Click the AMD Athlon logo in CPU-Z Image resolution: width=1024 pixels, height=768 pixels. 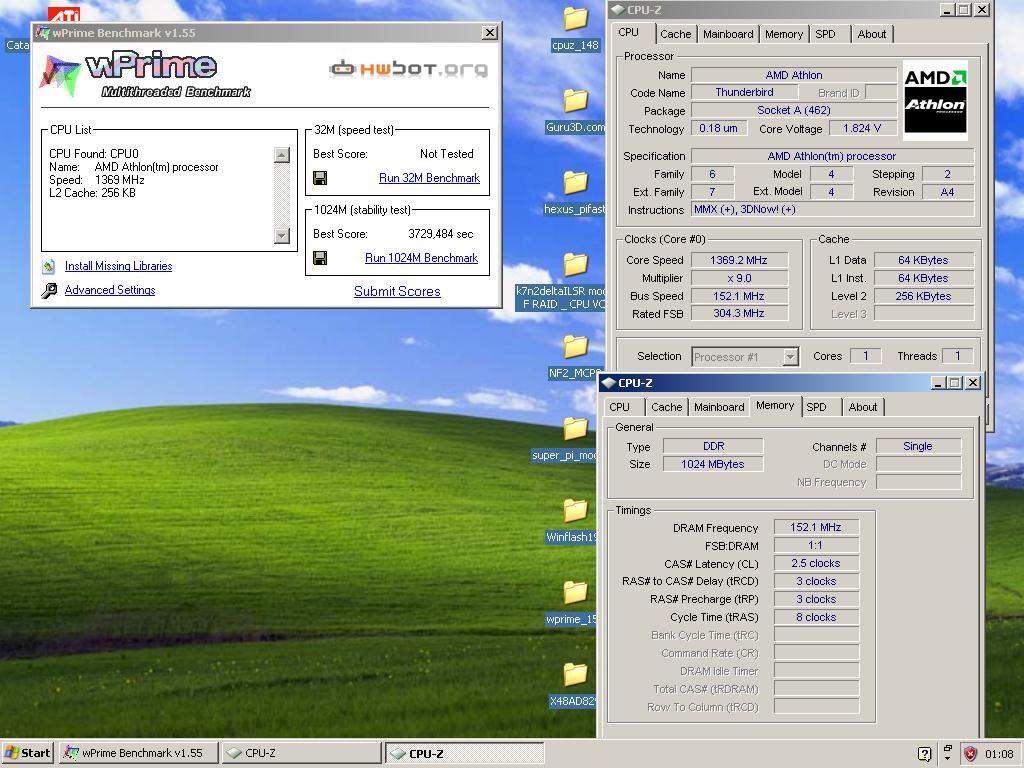(935, 100)
